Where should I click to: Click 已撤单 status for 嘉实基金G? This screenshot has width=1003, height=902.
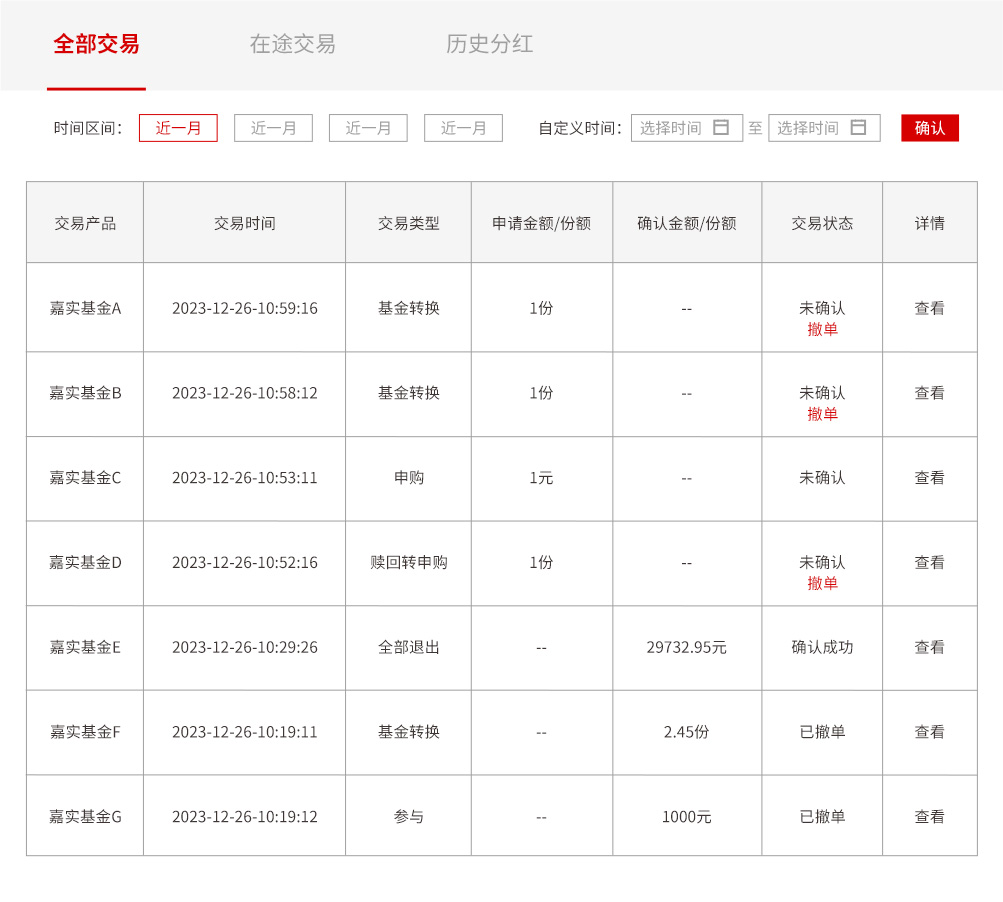[822, 817]
